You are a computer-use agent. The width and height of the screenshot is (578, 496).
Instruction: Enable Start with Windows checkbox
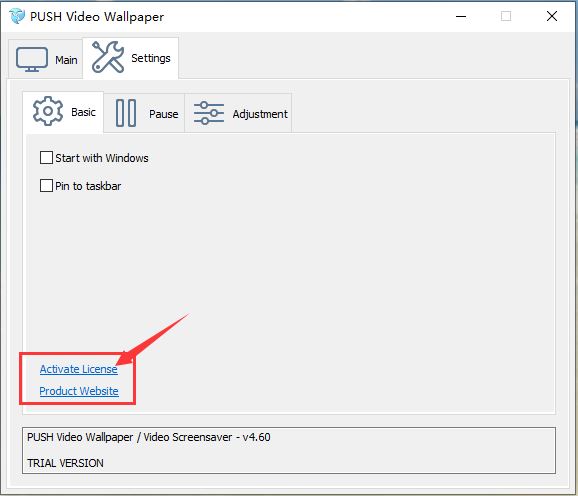coord(46,158)
